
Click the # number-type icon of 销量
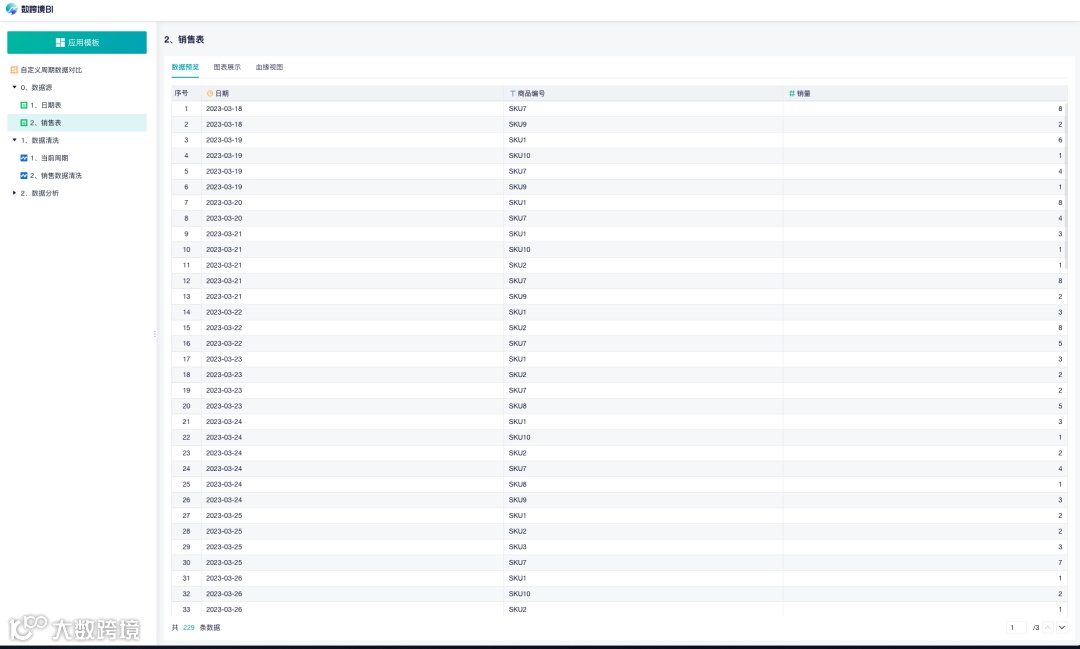click(792, 93)
